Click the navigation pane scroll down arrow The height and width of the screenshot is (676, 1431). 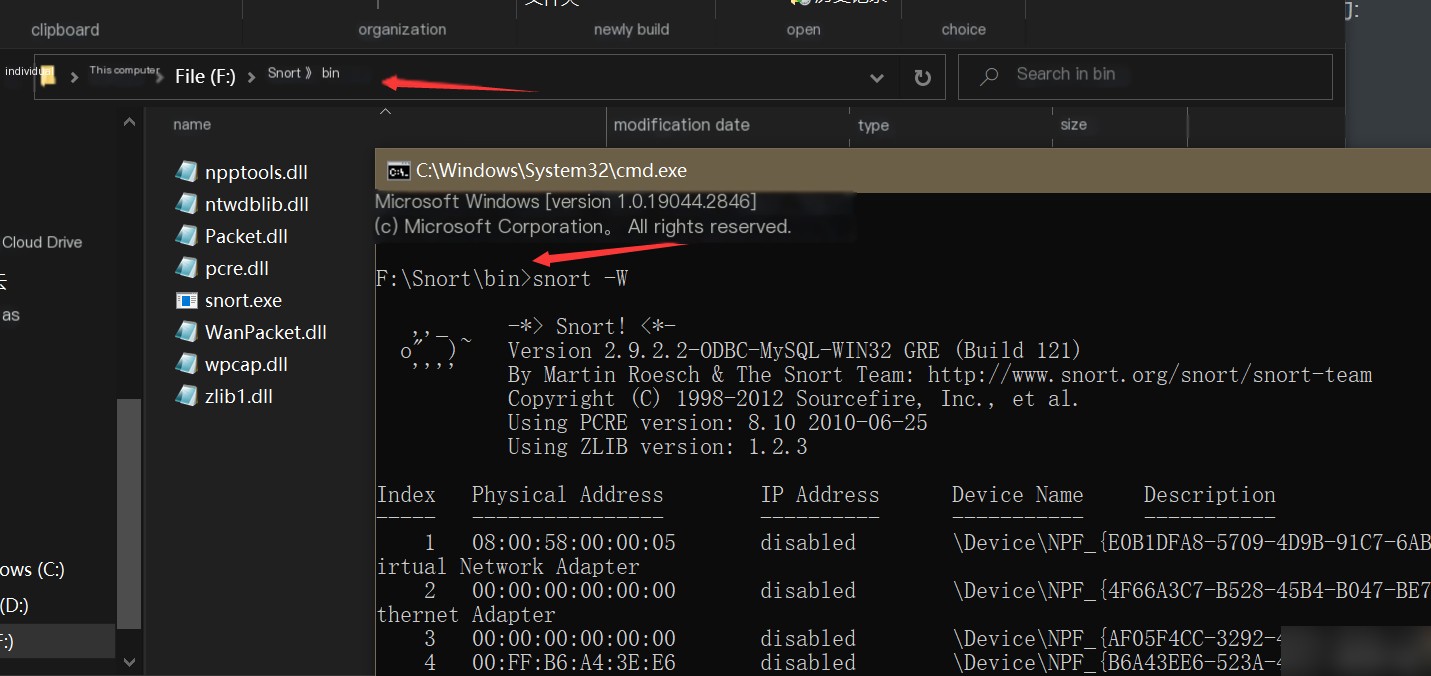(x=129, y=662)
